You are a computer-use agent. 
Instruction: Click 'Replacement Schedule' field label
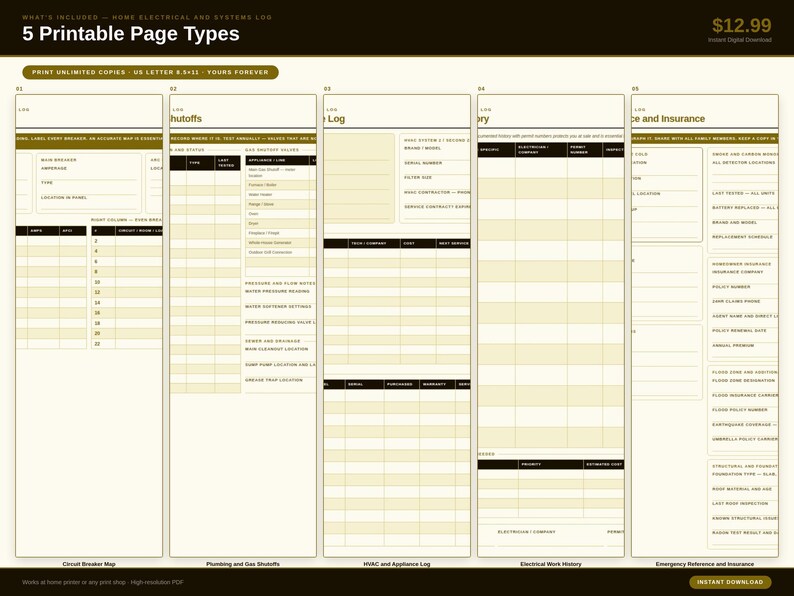pos(742,237)
